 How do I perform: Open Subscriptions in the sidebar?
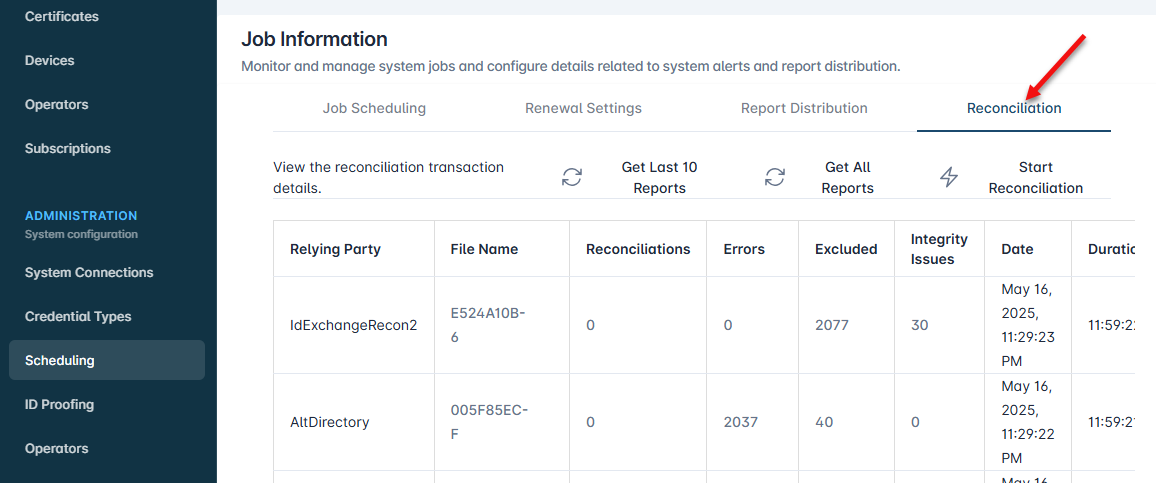[68, 148]
